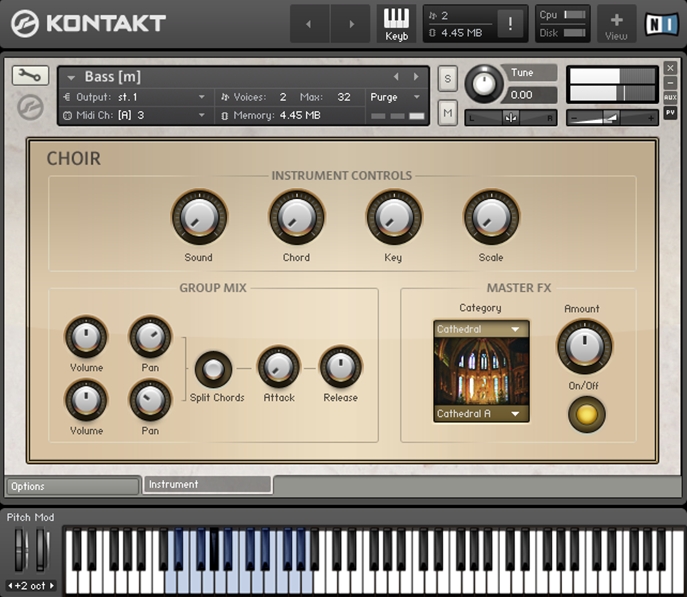This screenshot has width=687, height=597.
Task: Click the Tune value field 0.00
Action: (530, 95)
